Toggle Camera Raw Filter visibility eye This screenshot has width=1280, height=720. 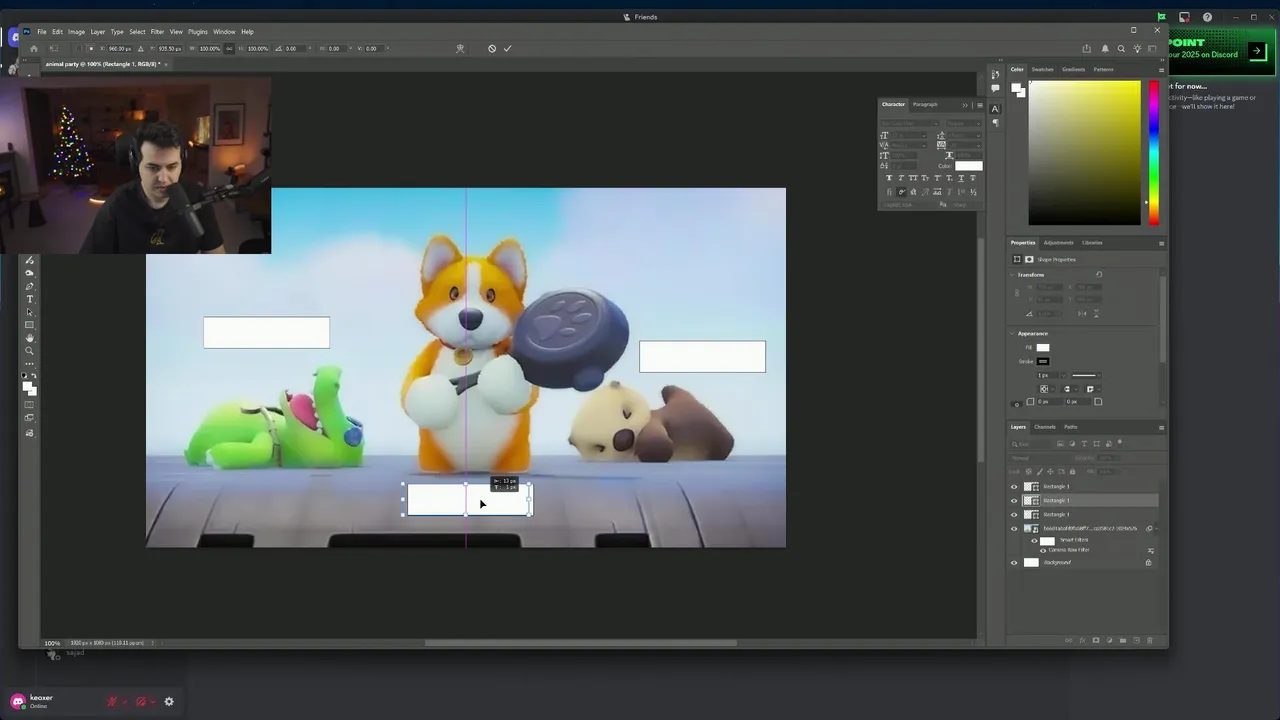pos(1043,550)
